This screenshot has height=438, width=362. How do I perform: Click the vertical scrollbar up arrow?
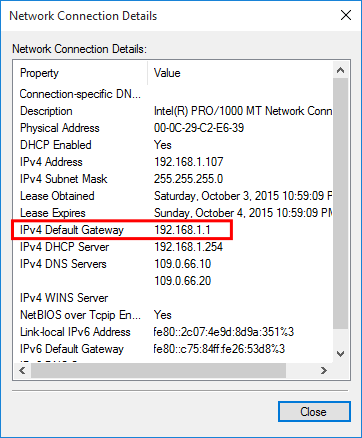click(340, 70)
